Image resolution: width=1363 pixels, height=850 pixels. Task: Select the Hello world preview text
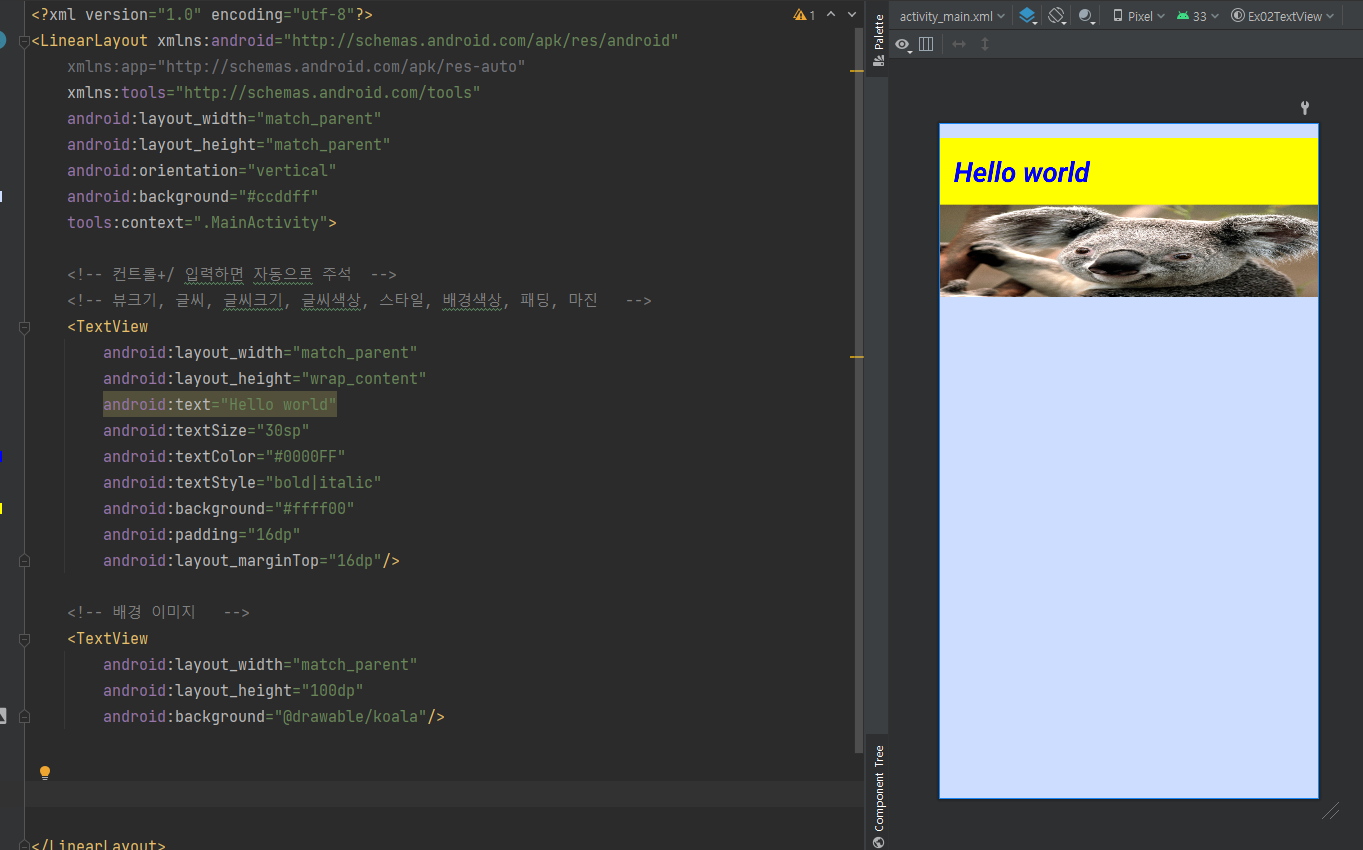1021,172
